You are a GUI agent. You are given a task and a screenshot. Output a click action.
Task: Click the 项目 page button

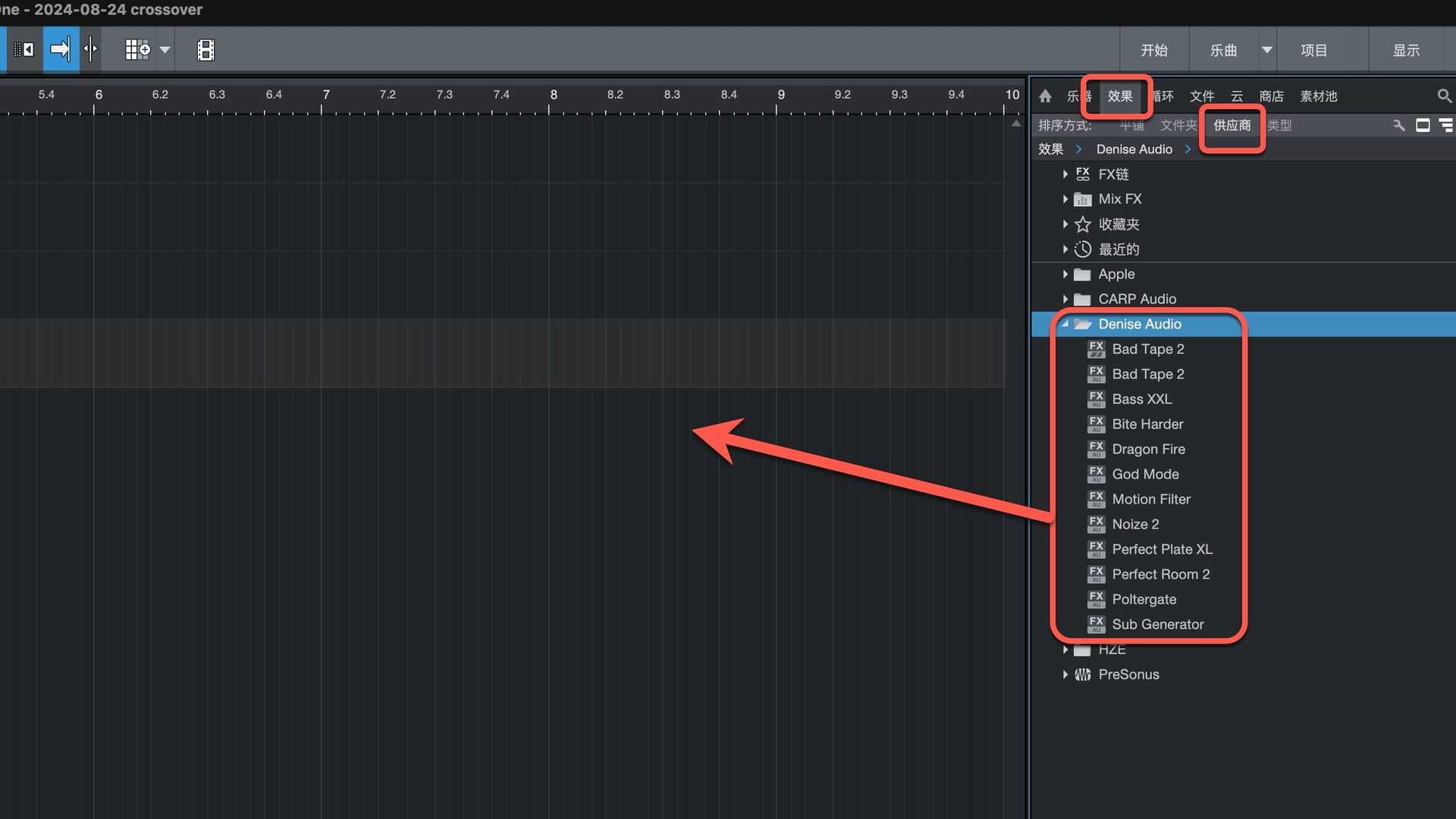point(1313,50)
